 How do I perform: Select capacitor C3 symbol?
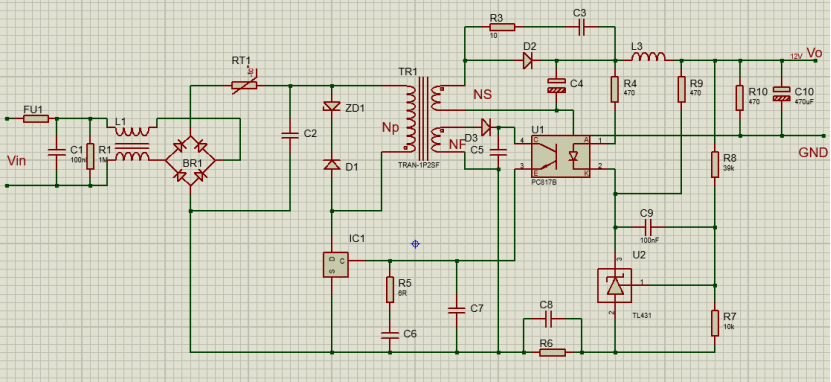(581, 28)
